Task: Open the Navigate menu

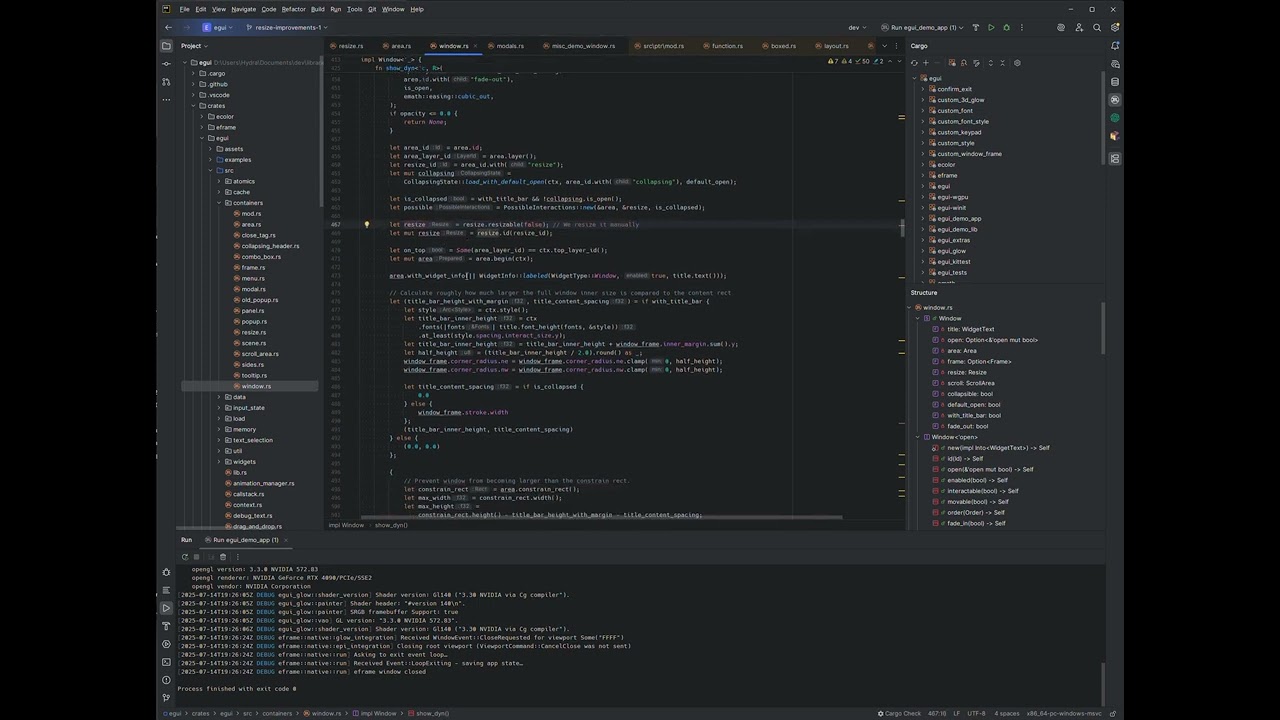Action: tap(244, 9)
